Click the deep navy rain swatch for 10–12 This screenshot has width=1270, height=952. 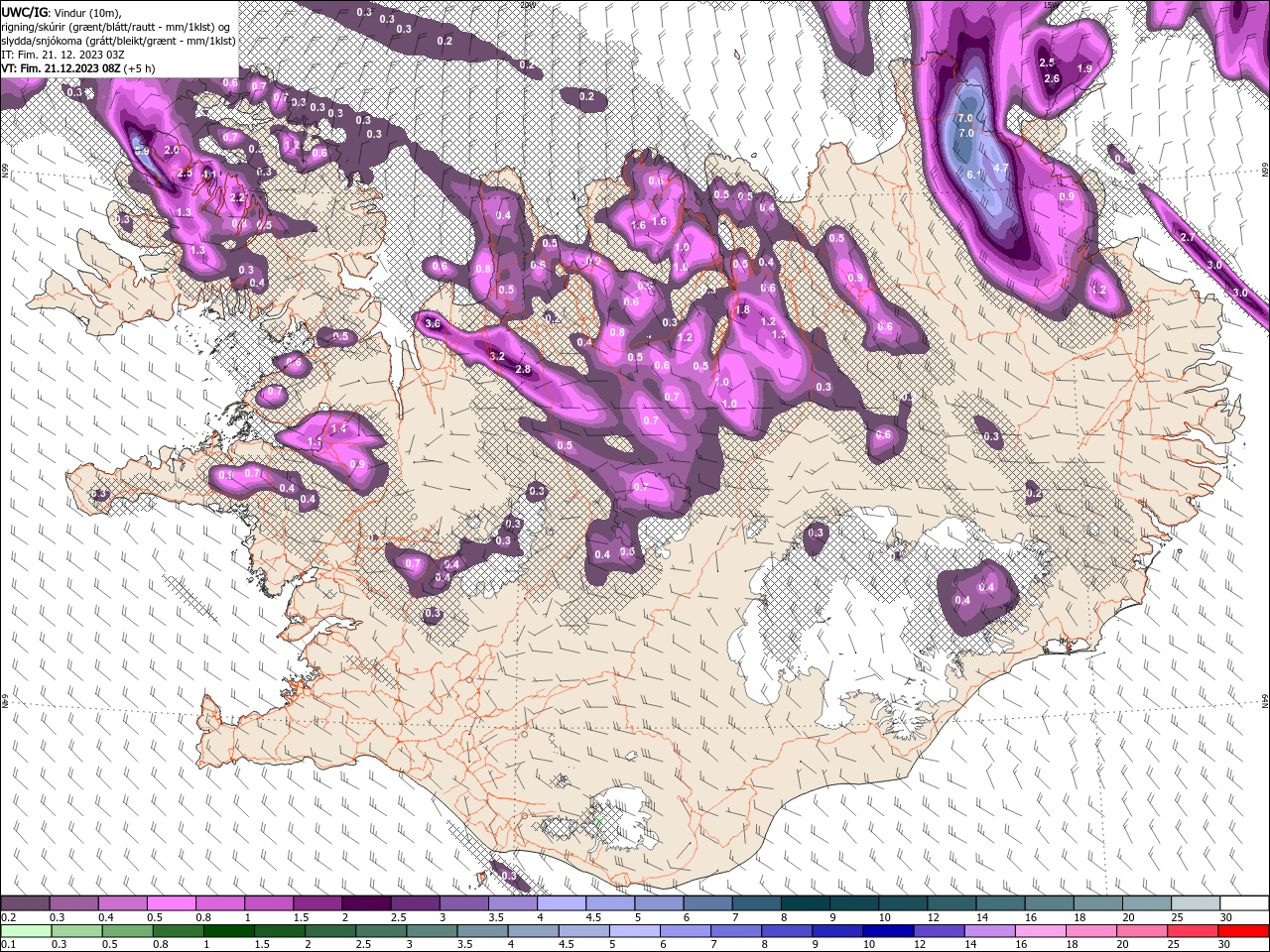pos(888,930)
